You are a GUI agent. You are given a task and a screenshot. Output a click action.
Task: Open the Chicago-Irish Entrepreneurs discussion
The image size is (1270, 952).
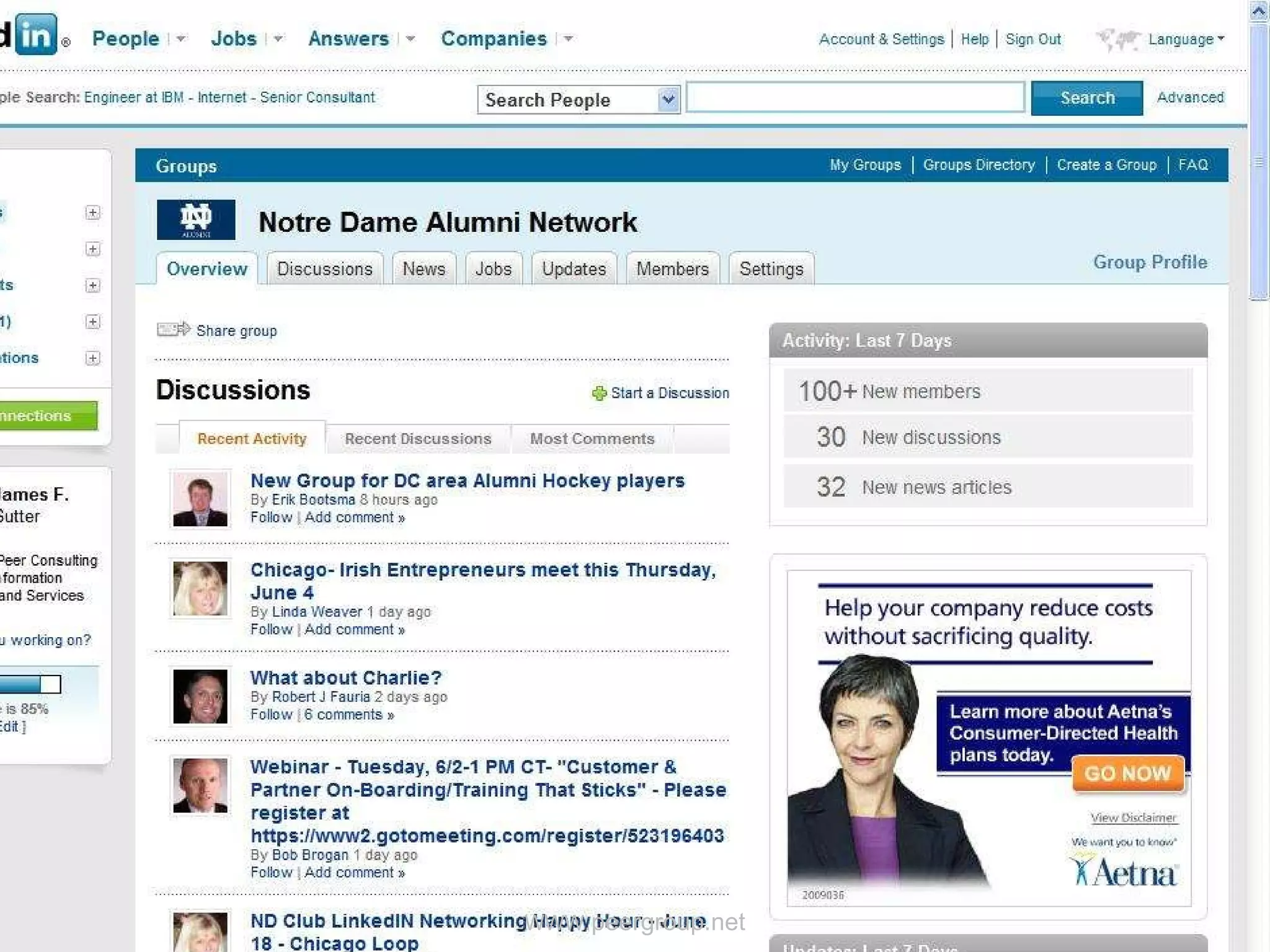tap(483, 581)
